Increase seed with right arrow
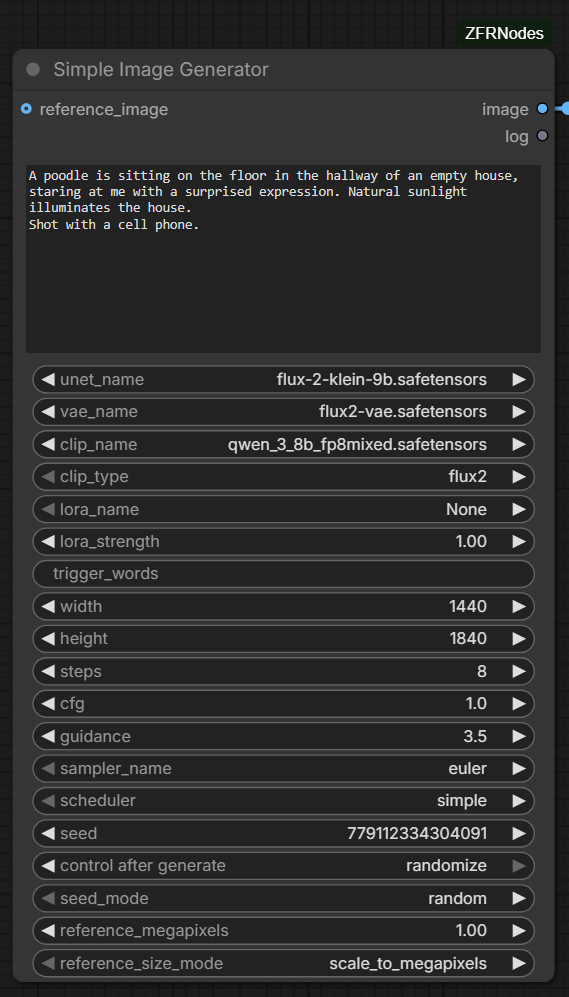 519,834
